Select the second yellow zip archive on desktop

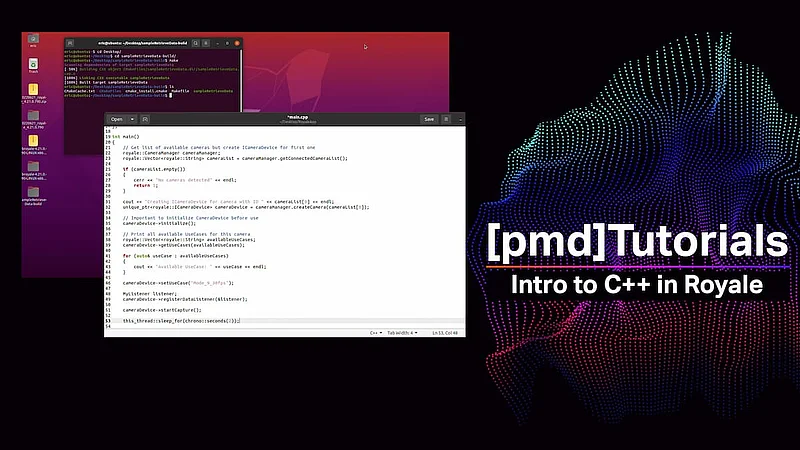pos(33,141)
